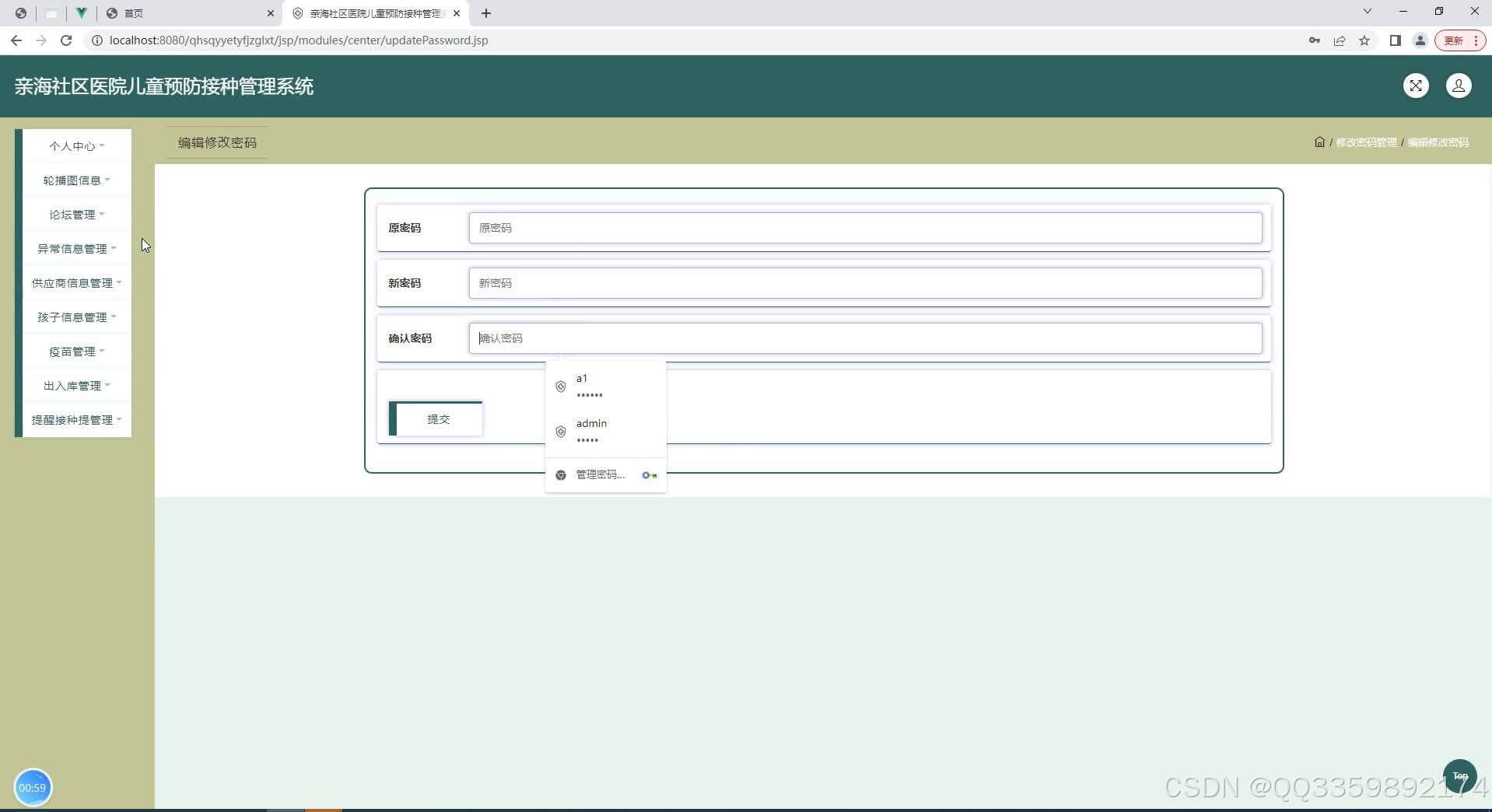Screen dimensions: 1492x812
Task: Click the 00:59 recording timer badge
Action: click(33, 787)
